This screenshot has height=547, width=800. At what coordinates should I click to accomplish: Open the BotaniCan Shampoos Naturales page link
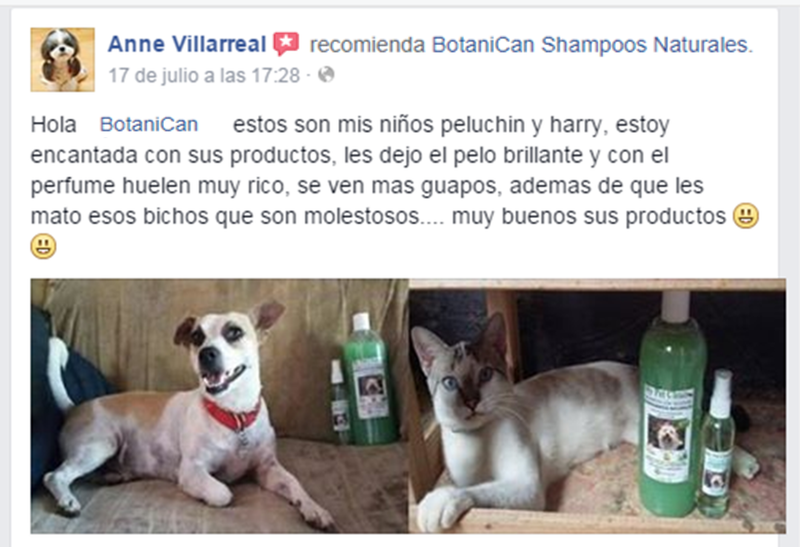pyautogui.click(x=592, y=45)
